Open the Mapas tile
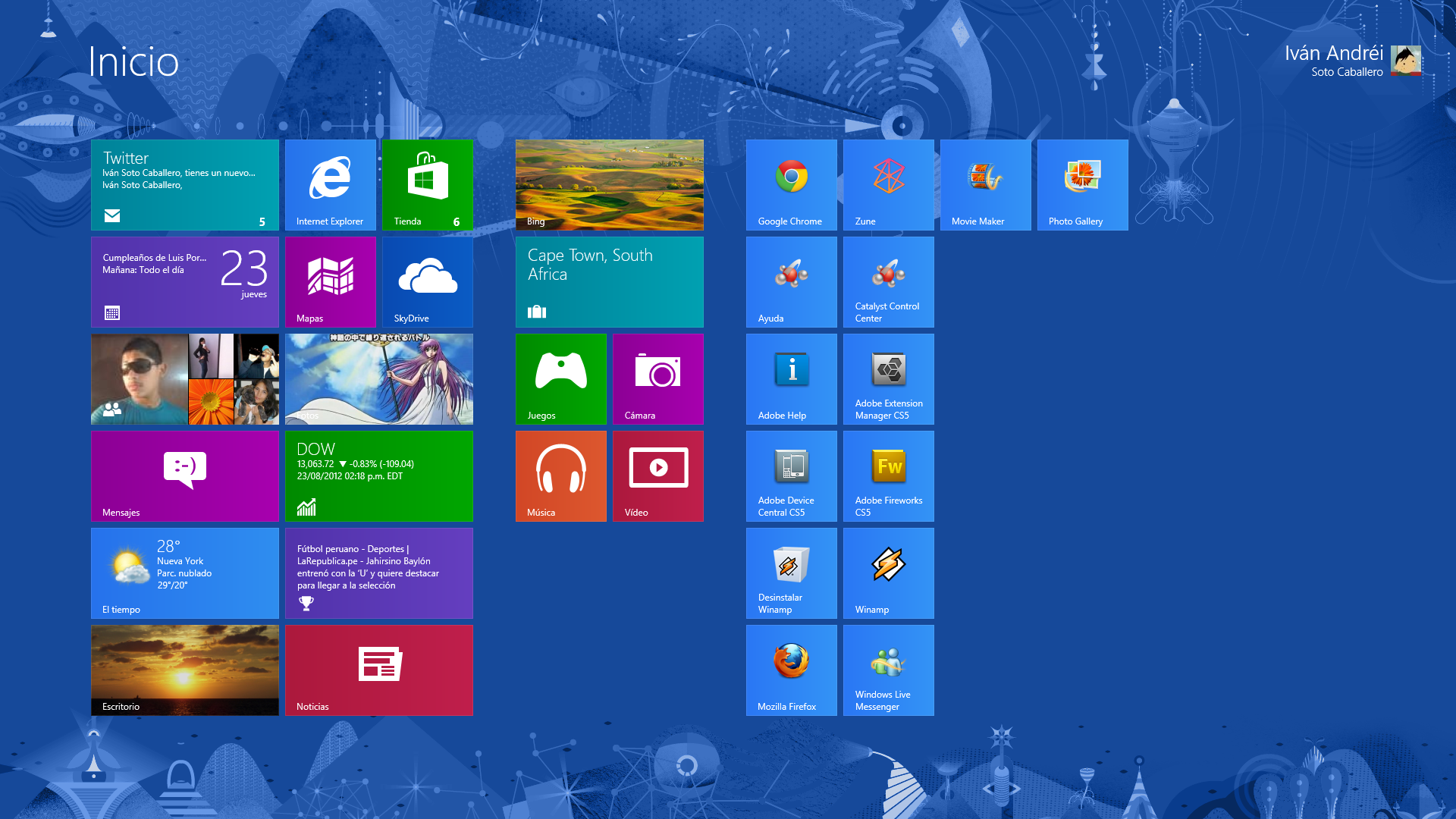 click(x=331, y=282)
